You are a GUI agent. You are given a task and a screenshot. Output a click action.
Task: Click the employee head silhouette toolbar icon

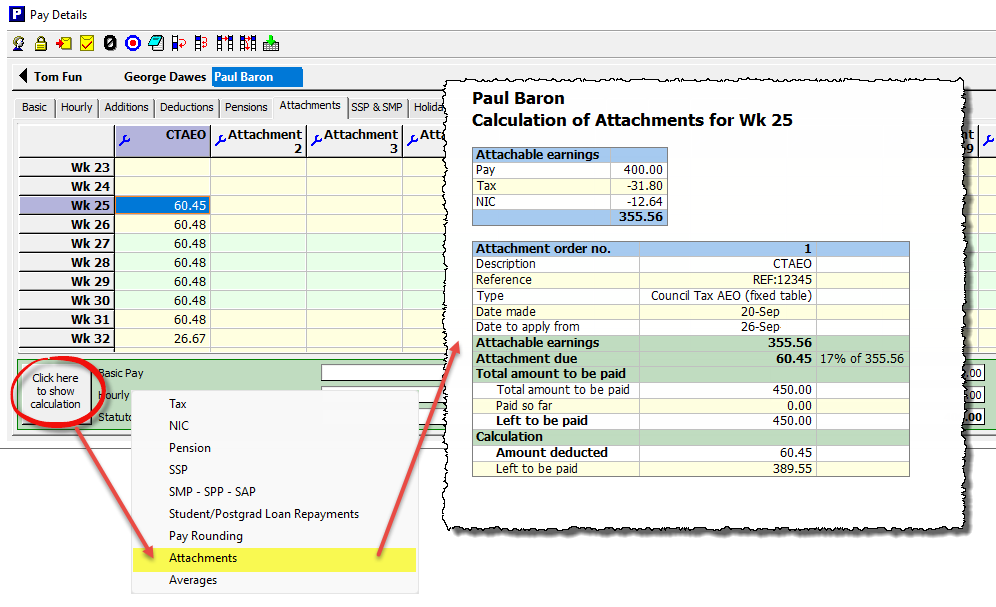click(x=18, y=43)
